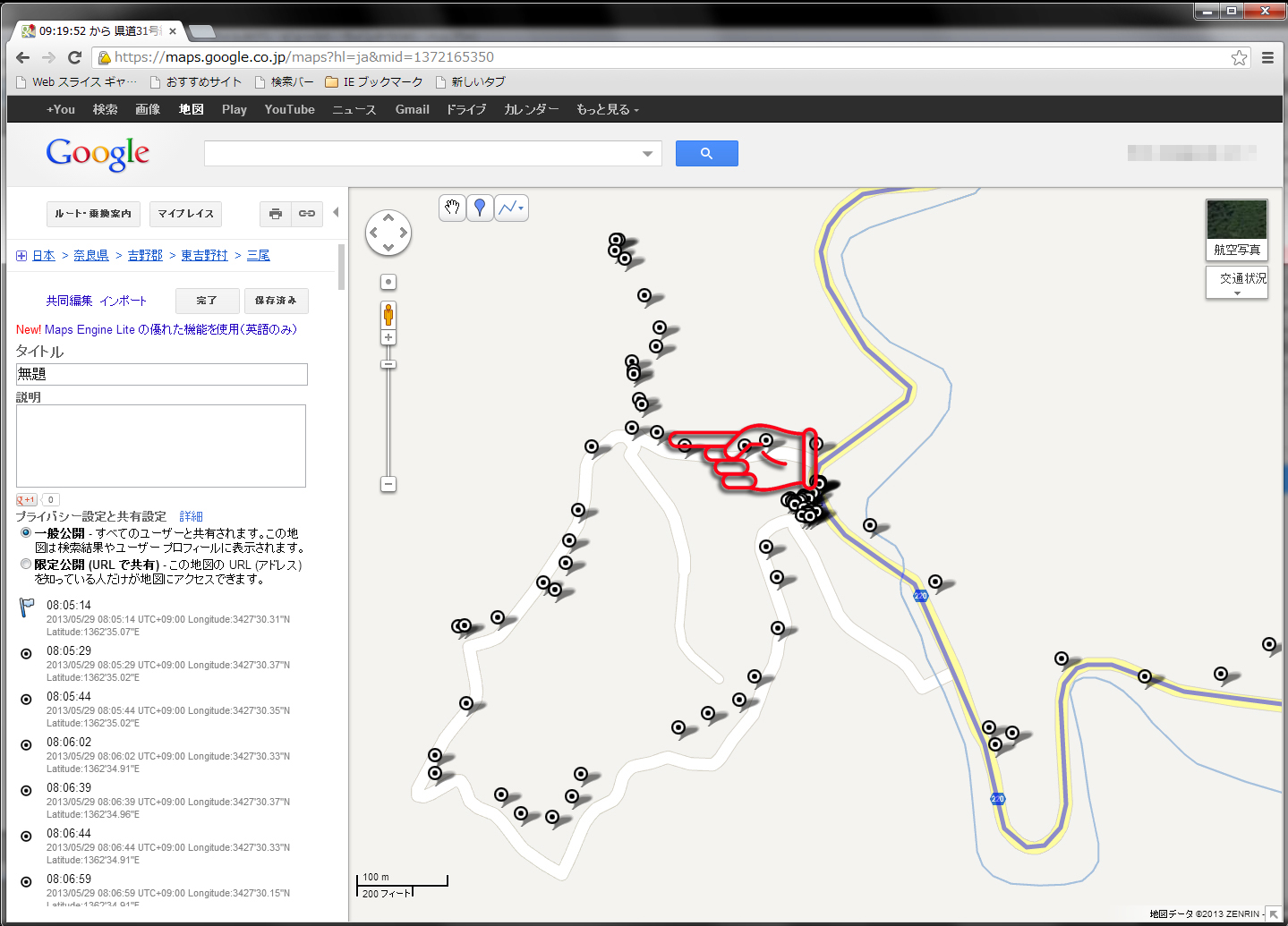Open YouTube in the Google bar
Viewport: 1288px width, 926px height.
point(289,109)
